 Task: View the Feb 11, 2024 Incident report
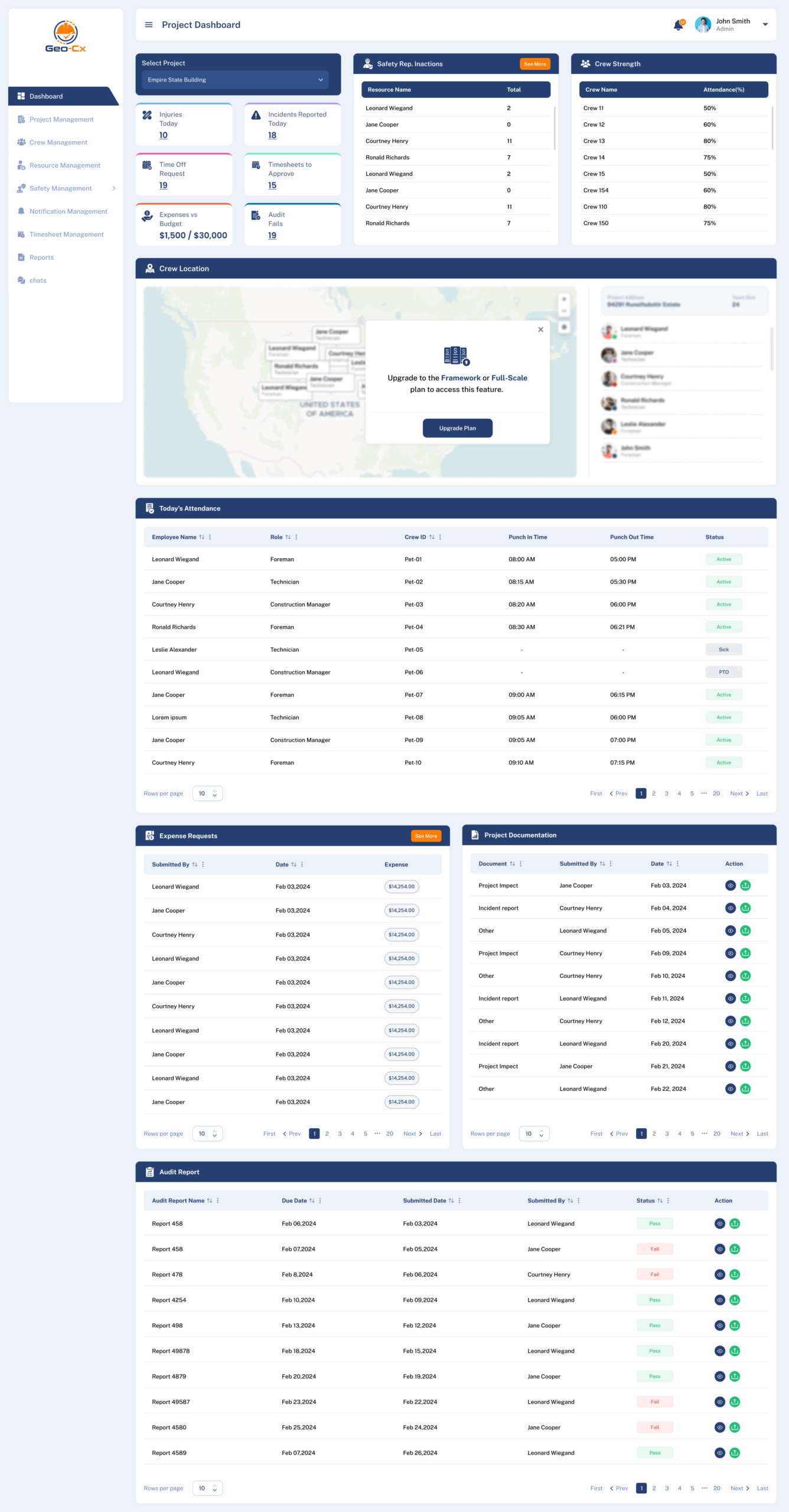pyautogui.click(x=731, y=999)
